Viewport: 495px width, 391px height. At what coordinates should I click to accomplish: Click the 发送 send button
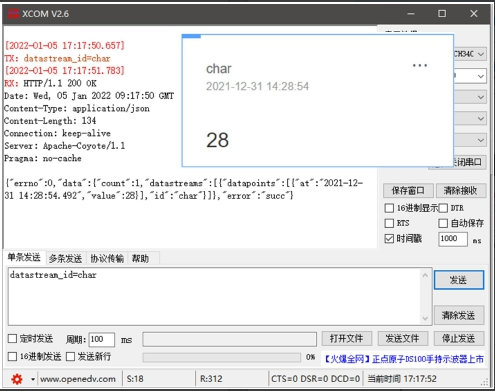pyautogui.click(x=459, y=280)
